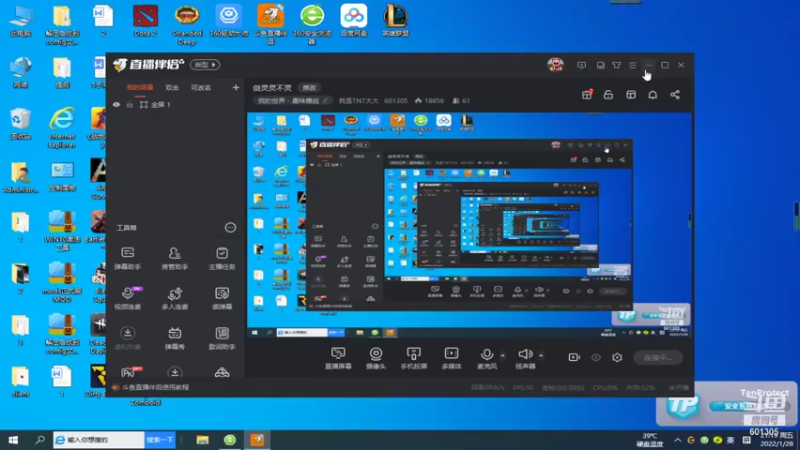
Task: Open the notification bell icon
Action: (x=653, y=94)
